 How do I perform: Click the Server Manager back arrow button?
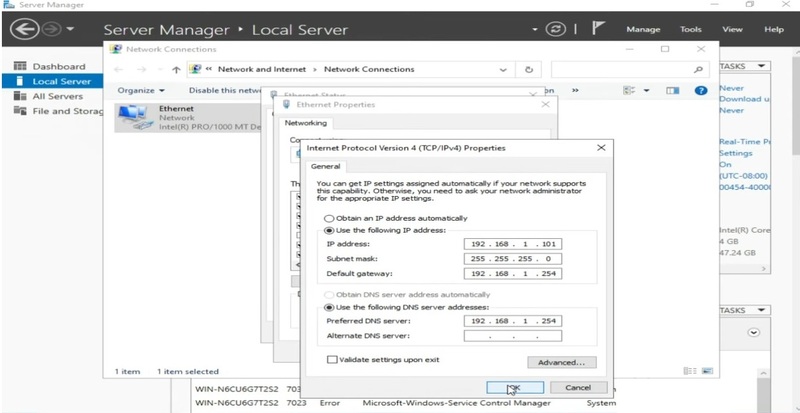click(x=24, y=29)
